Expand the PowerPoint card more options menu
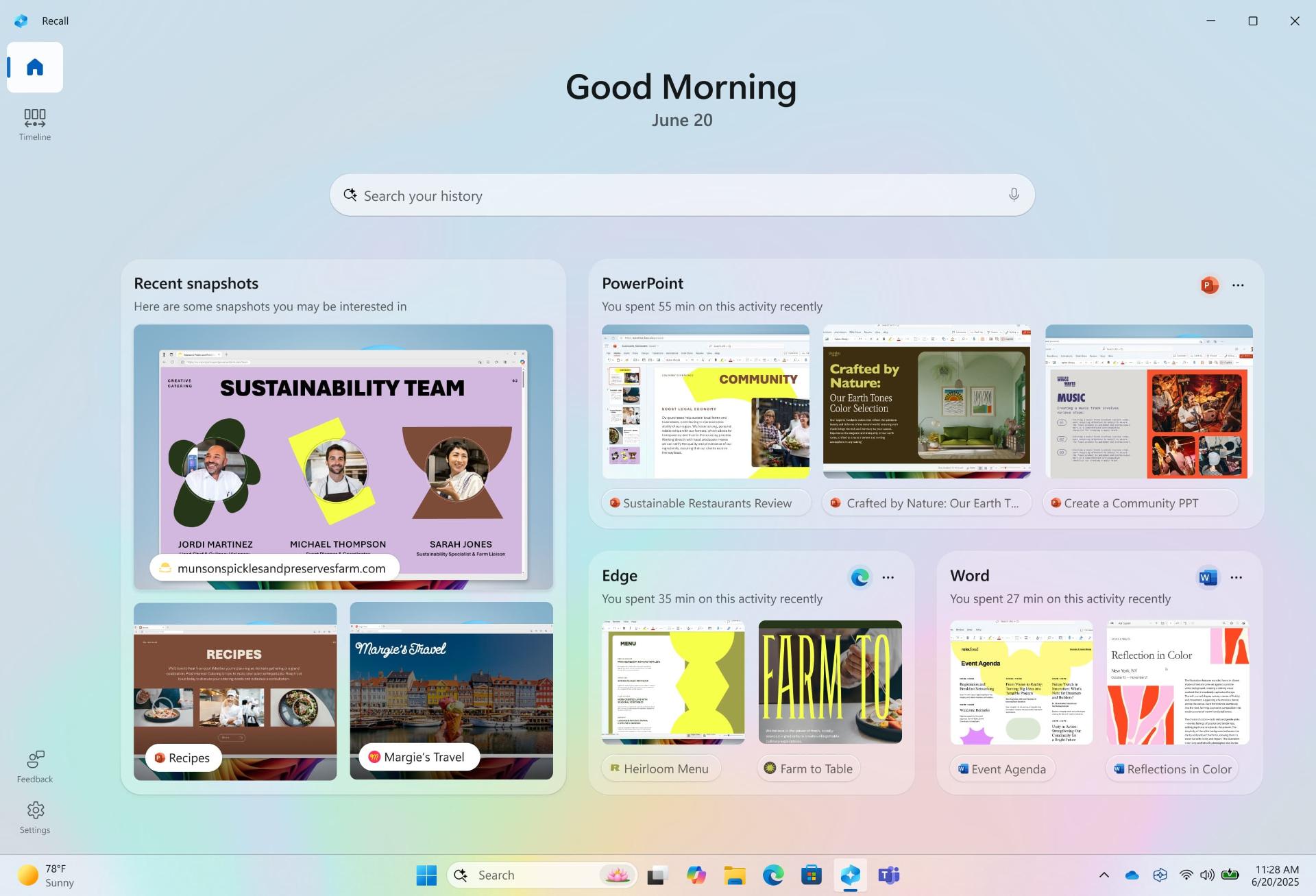 [1238, 284]
